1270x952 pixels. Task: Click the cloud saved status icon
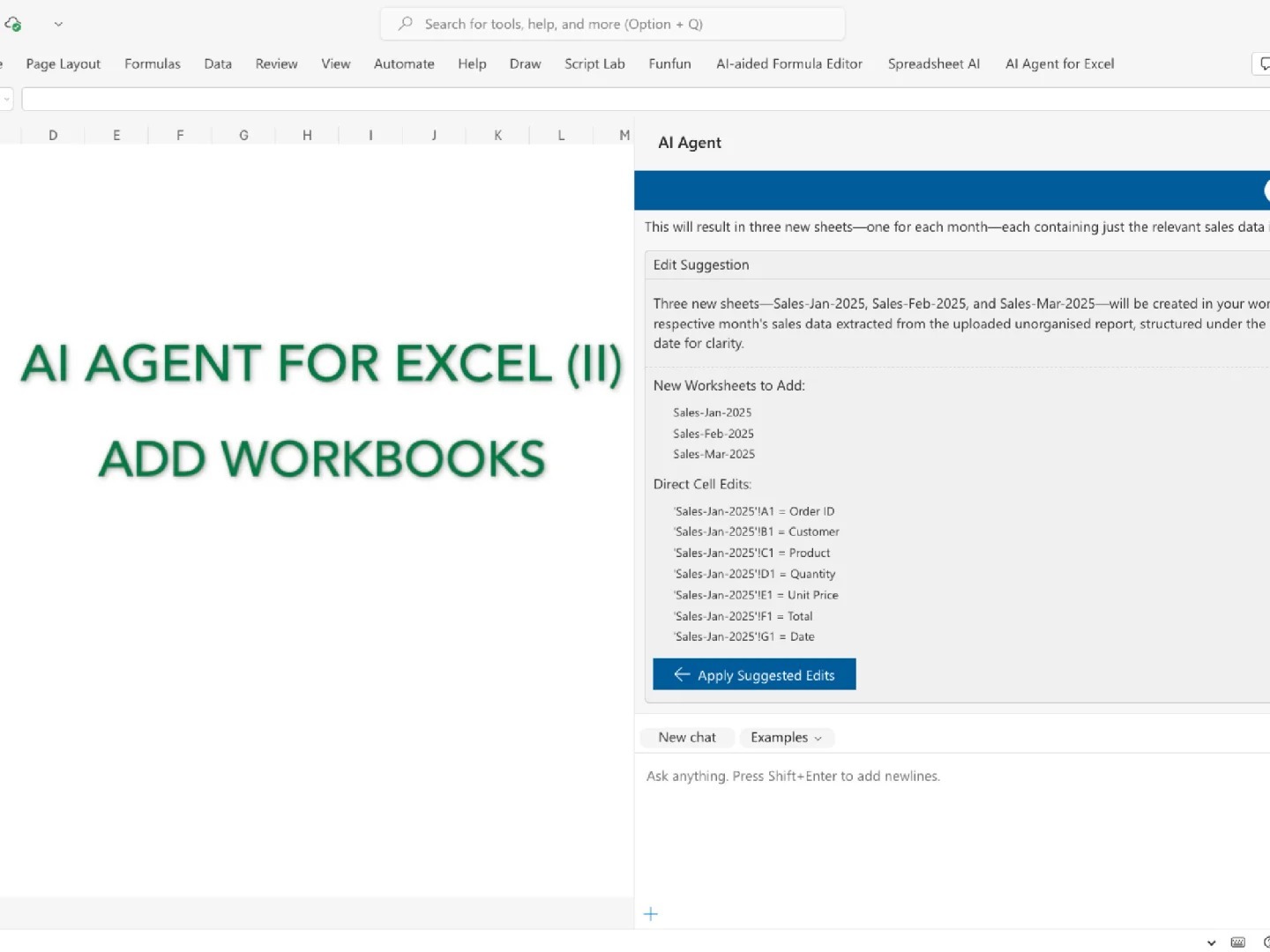click(x=12, y=24)
